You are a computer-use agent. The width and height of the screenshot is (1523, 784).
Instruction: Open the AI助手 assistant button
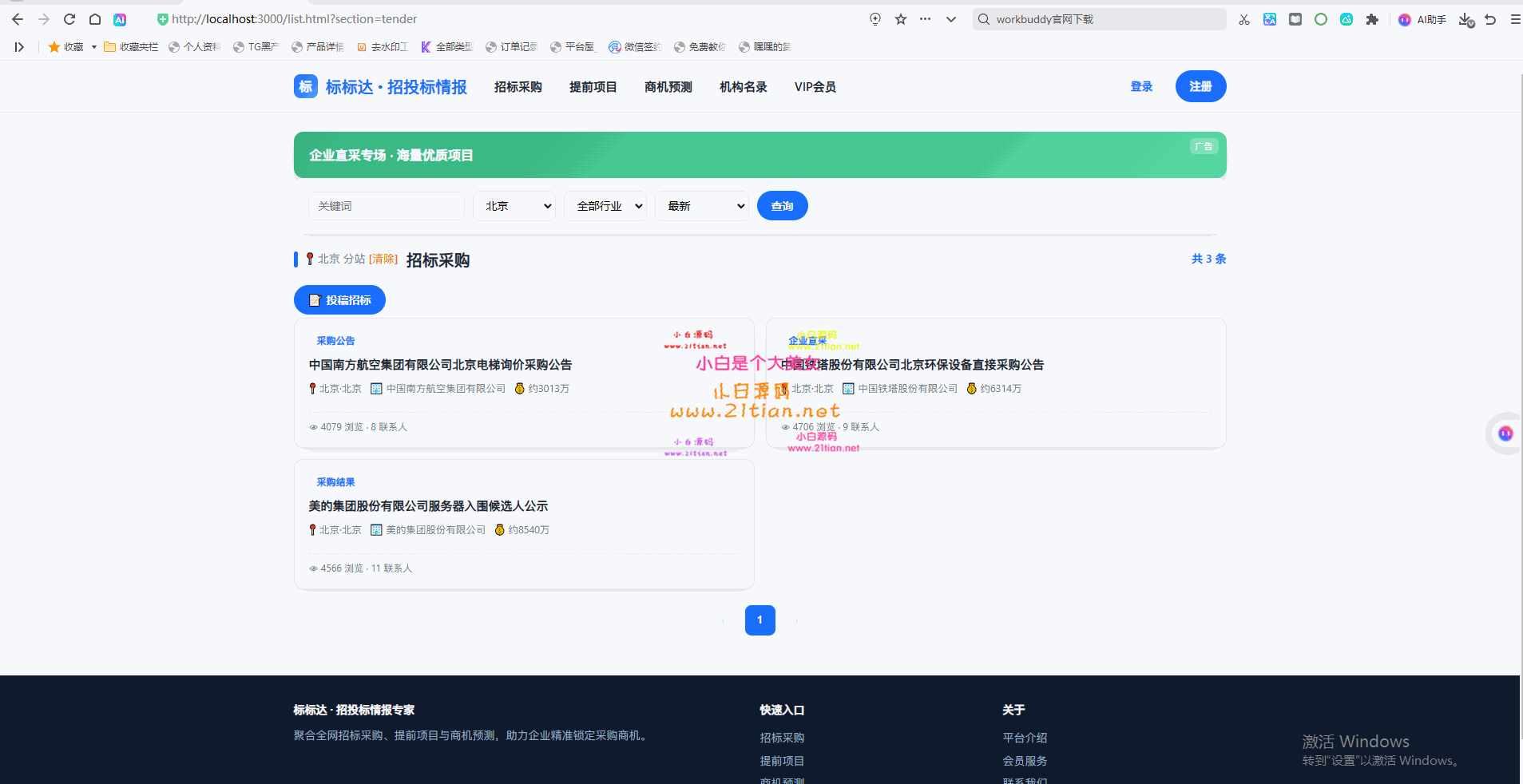coord(1422,19)
